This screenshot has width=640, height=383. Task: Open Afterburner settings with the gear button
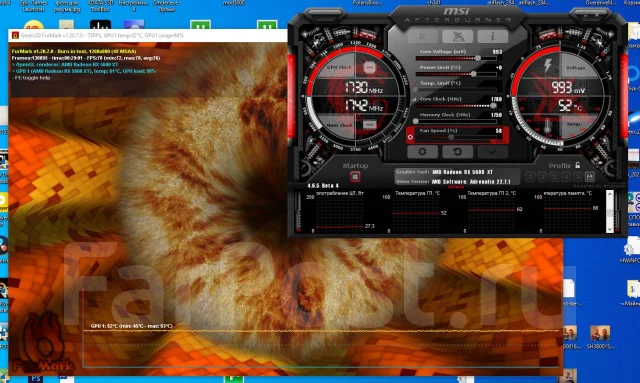coord(422,151)
